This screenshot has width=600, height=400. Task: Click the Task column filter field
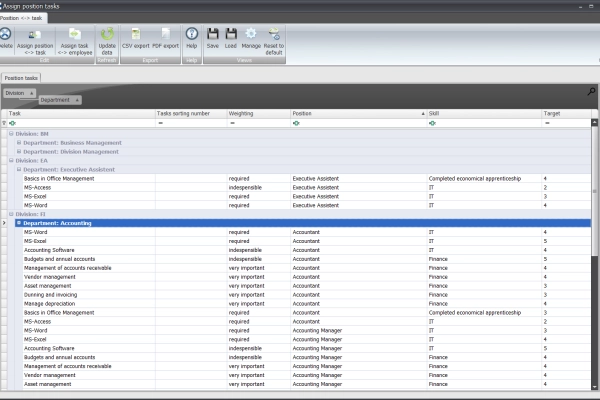tap(80, 123)
